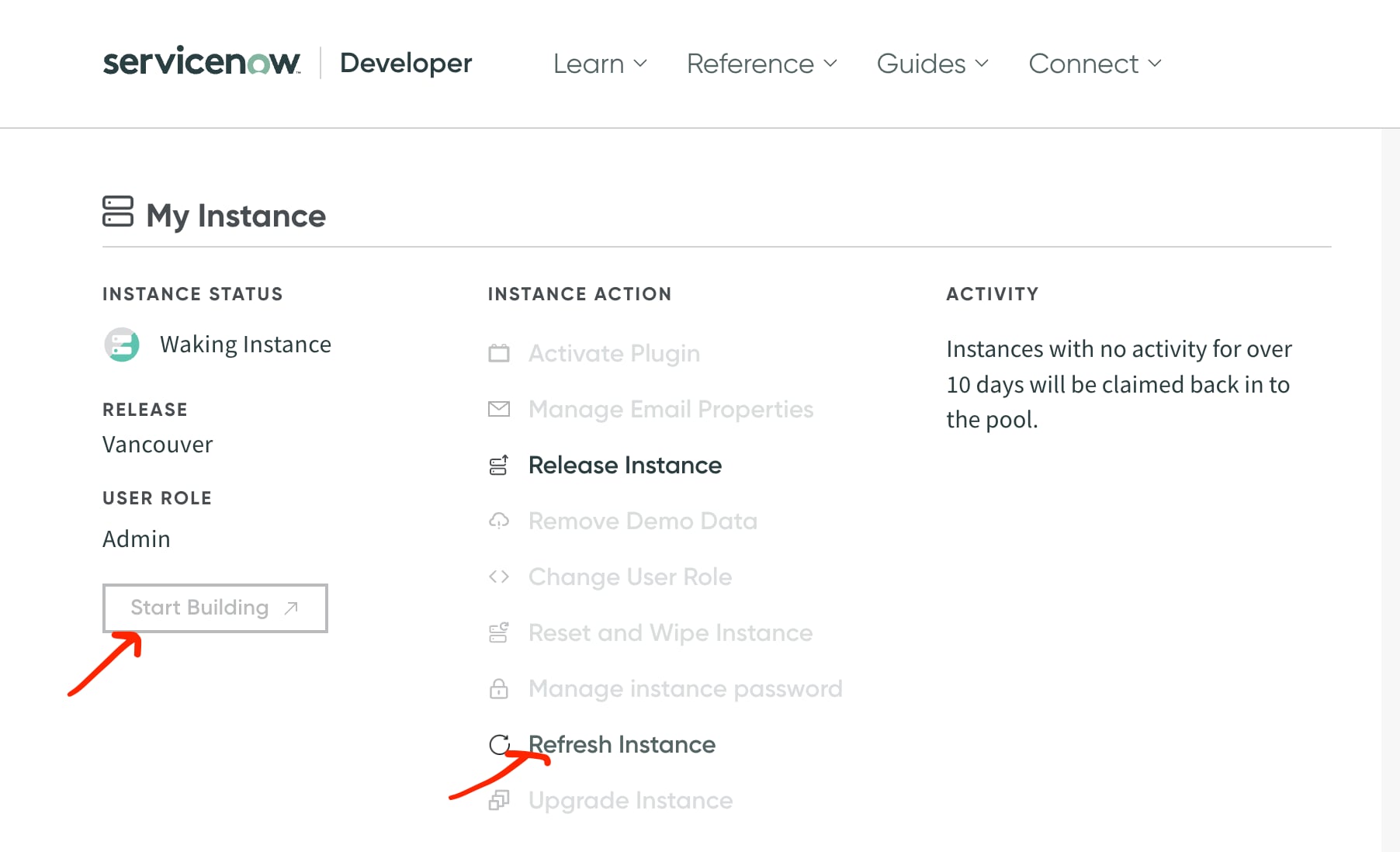Click the Vancouver release value
The width and height of the screenshot is (1400, 852).
158,445
